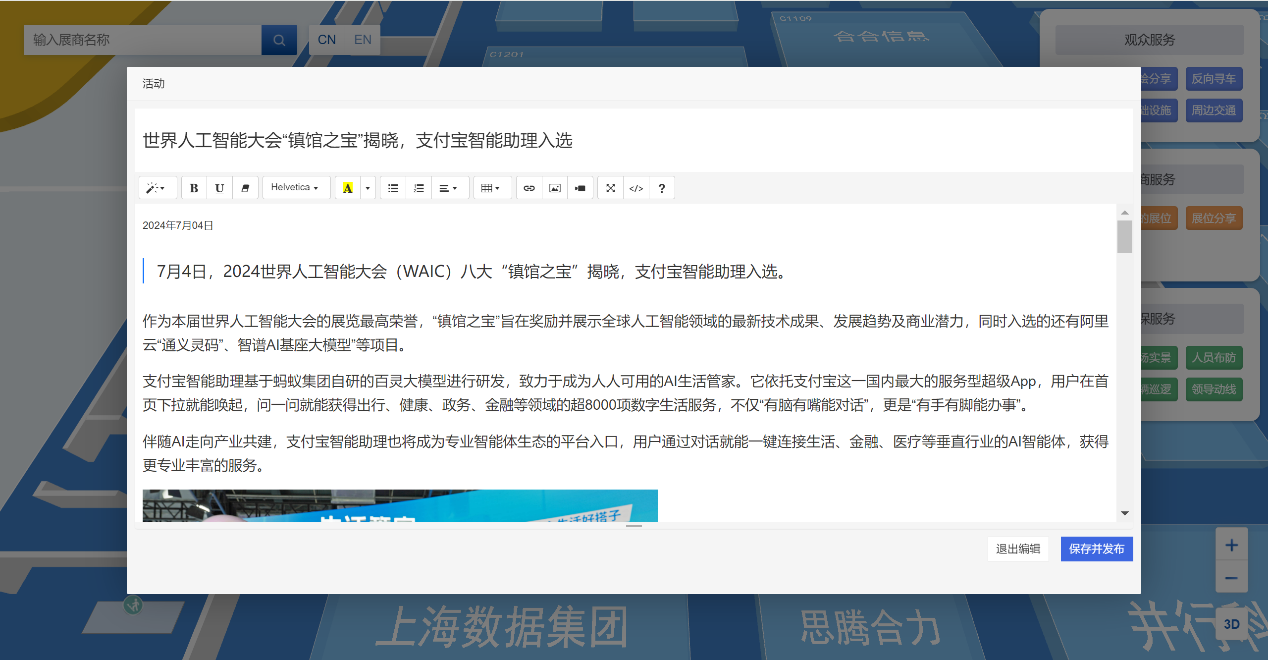The width and height of the screenshot is (1268, 660).
Task: Insert a video via video icon
Action: tap(580, 188)
